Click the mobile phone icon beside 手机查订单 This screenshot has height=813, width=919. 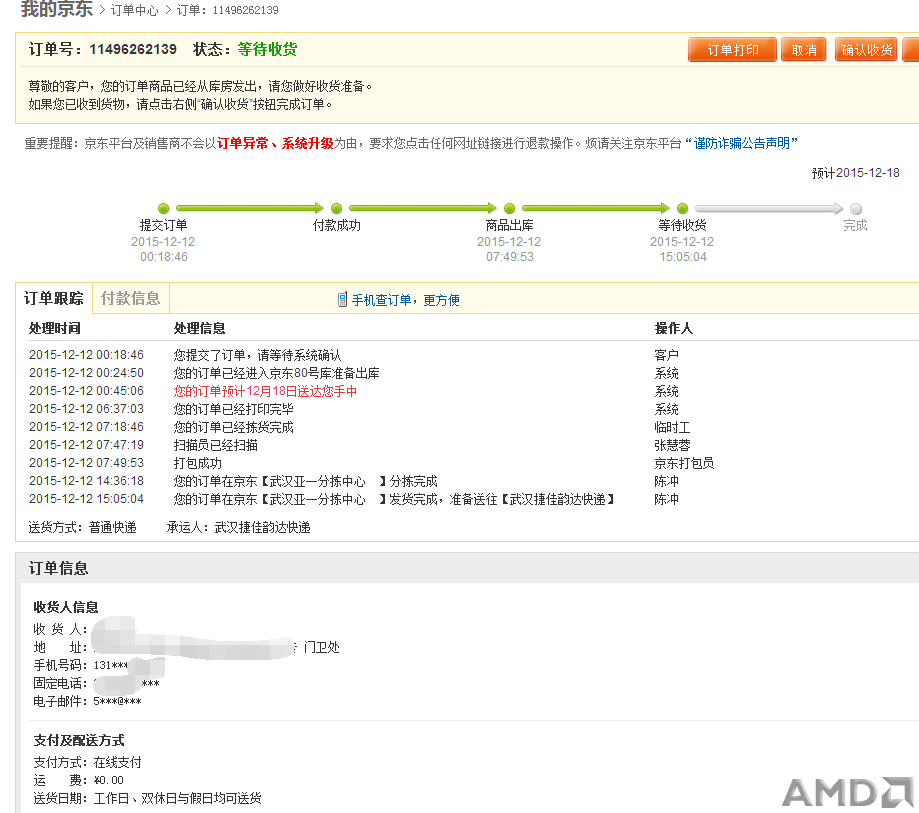pos(342,300)
